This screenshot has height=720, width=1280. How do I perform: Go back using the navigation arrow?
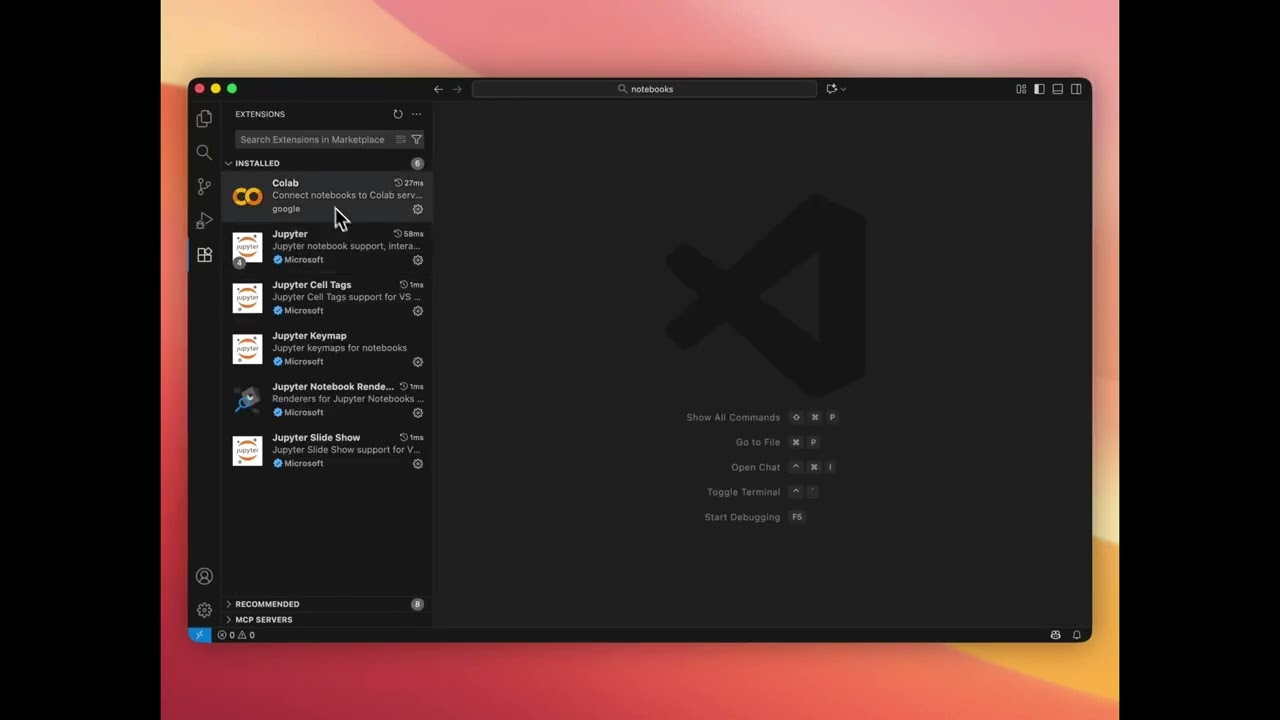click(438, 89)
